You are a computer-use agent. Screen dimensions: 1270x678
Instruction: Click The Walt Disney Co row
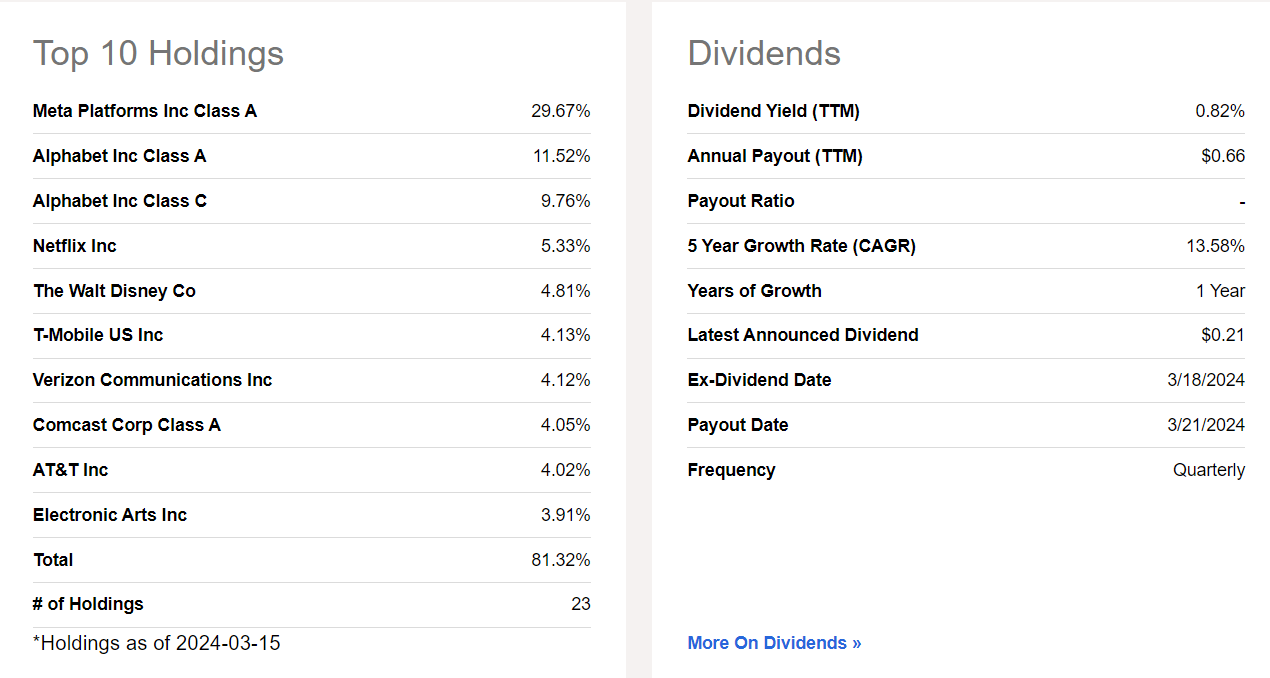114,291
